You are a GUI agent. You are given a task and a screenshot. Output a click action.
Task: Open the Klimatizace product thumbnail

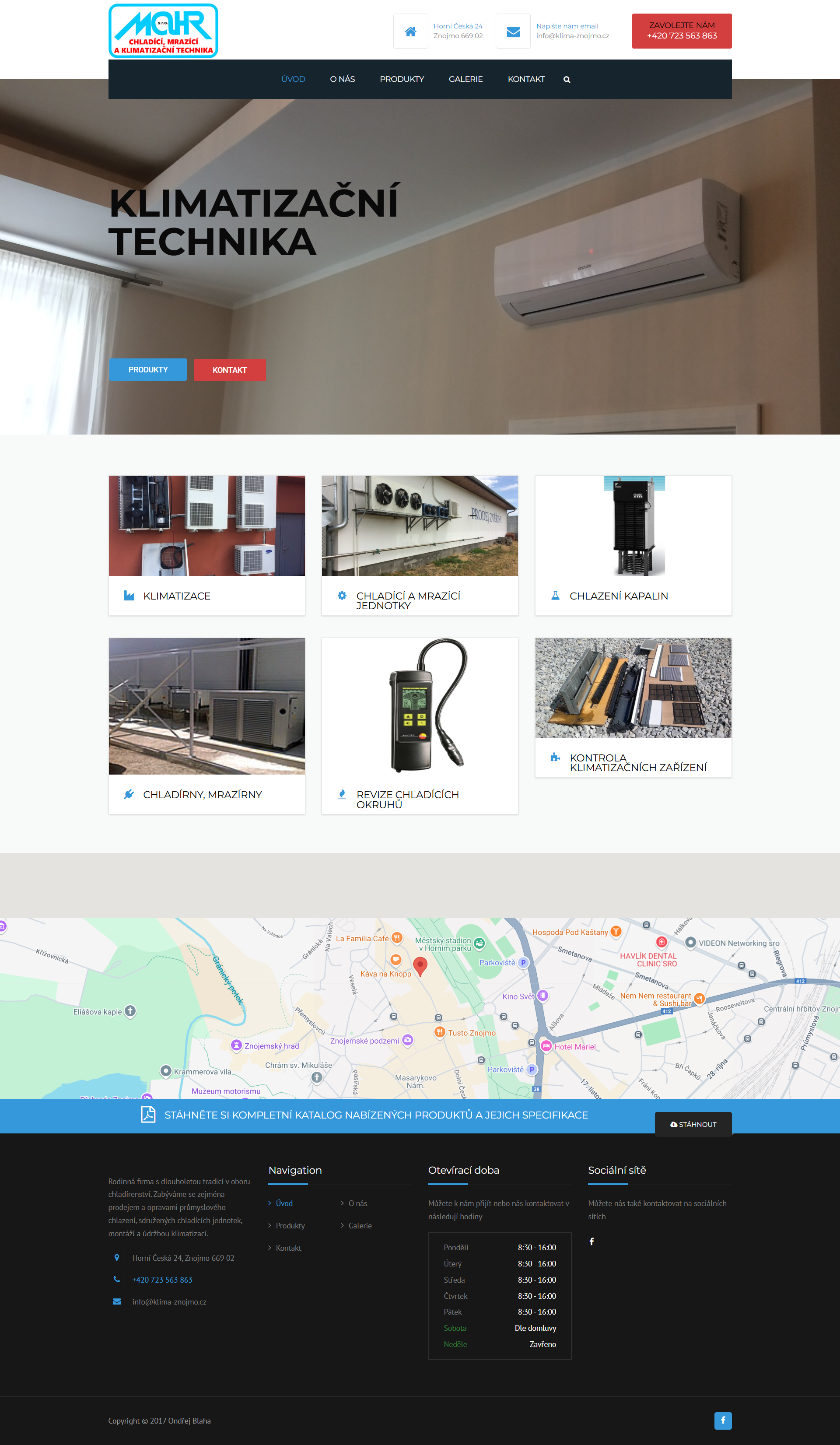tap(206, 525)
